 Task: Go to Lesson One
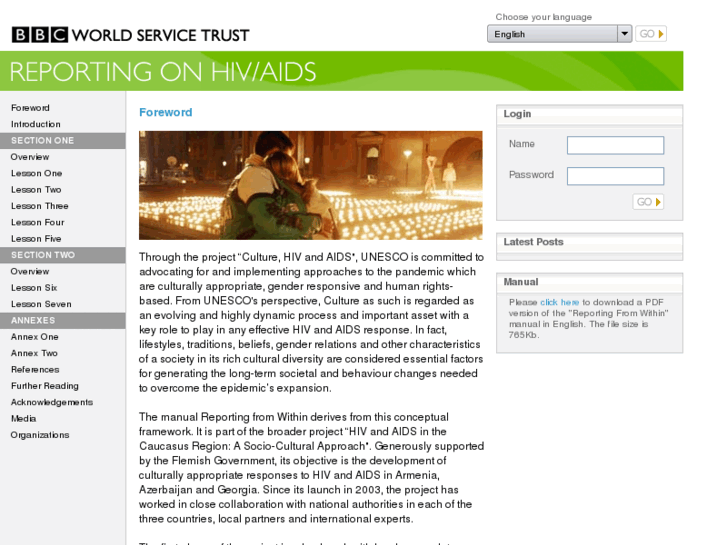pos(37,173)
